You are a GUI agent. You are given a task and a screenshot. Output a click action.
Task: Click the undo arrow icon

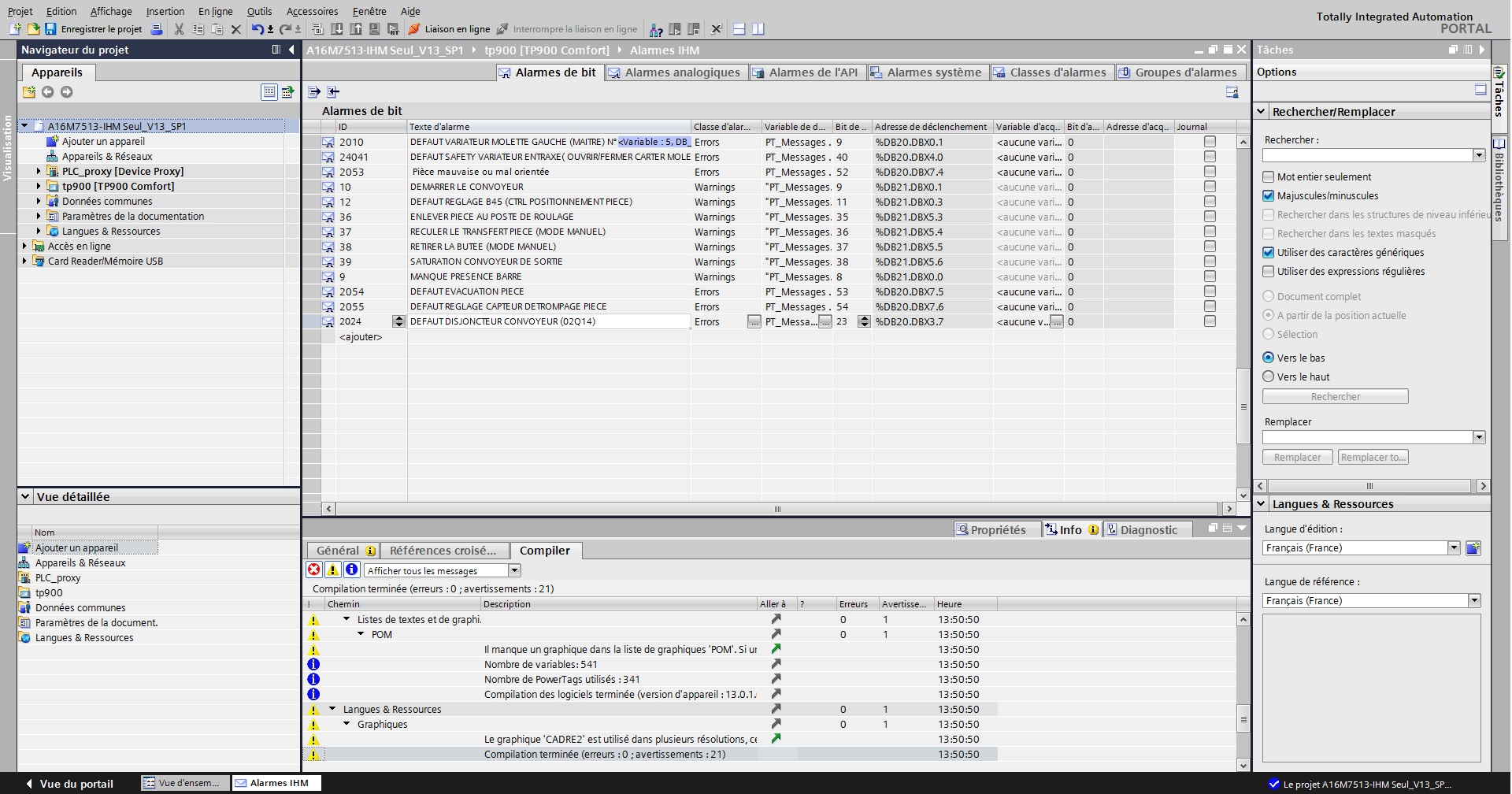(x=257, y=29)
